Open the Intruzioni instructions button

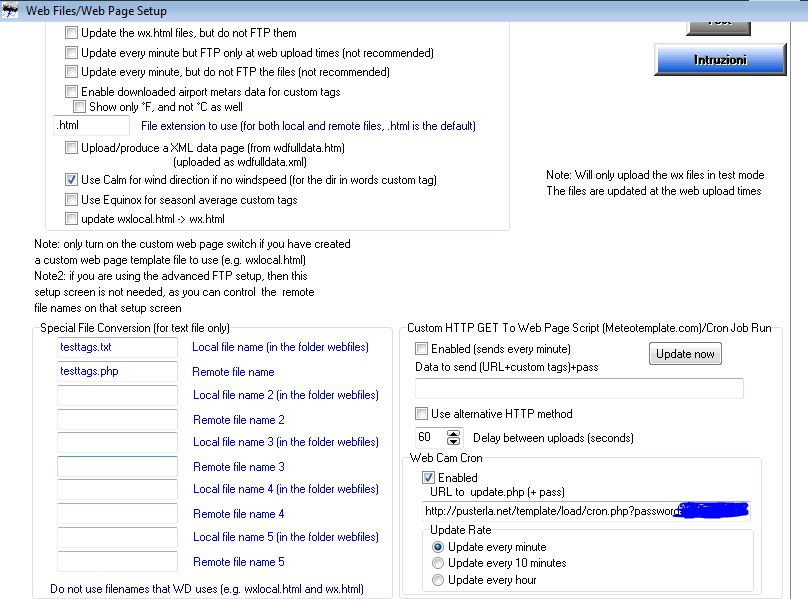pos(720,60)
